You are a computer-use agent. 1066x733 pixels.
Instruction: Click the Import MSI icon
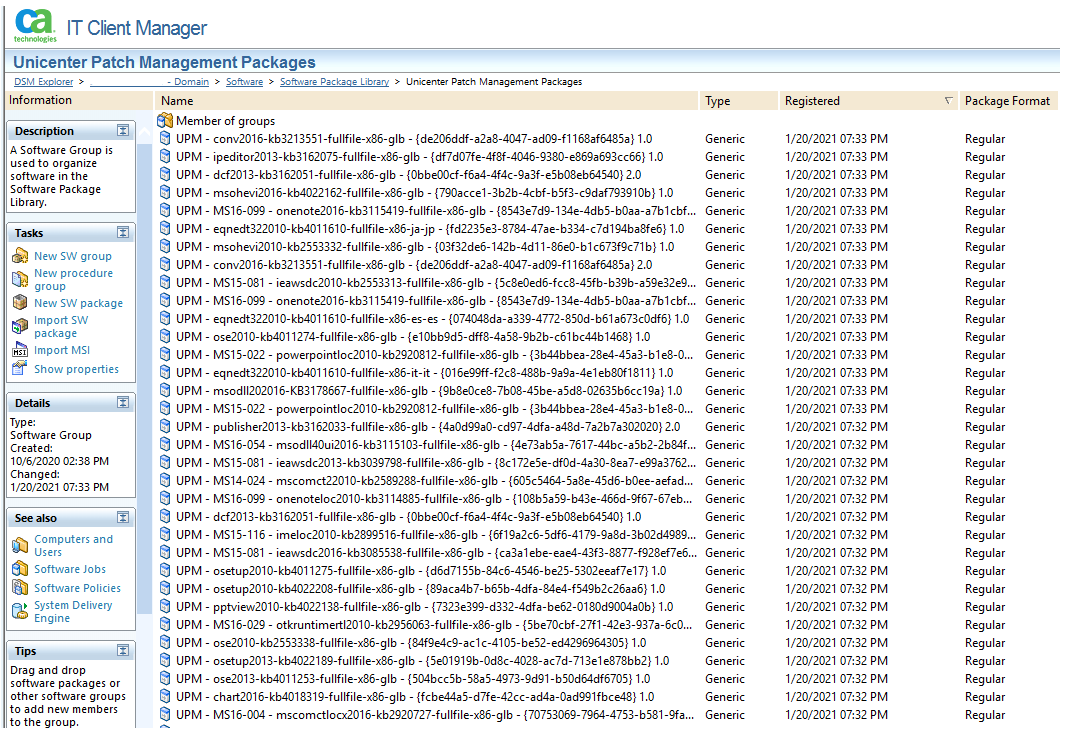click(20, 350)
